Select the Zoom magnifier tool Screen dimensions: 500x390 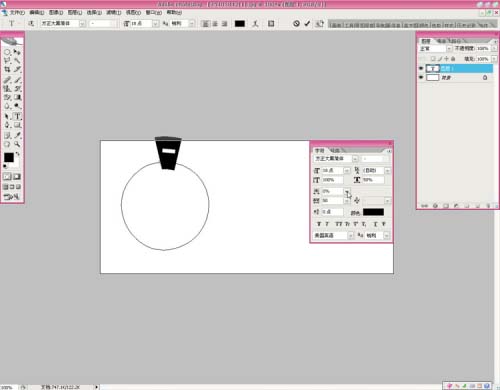[x=17, y=144]
